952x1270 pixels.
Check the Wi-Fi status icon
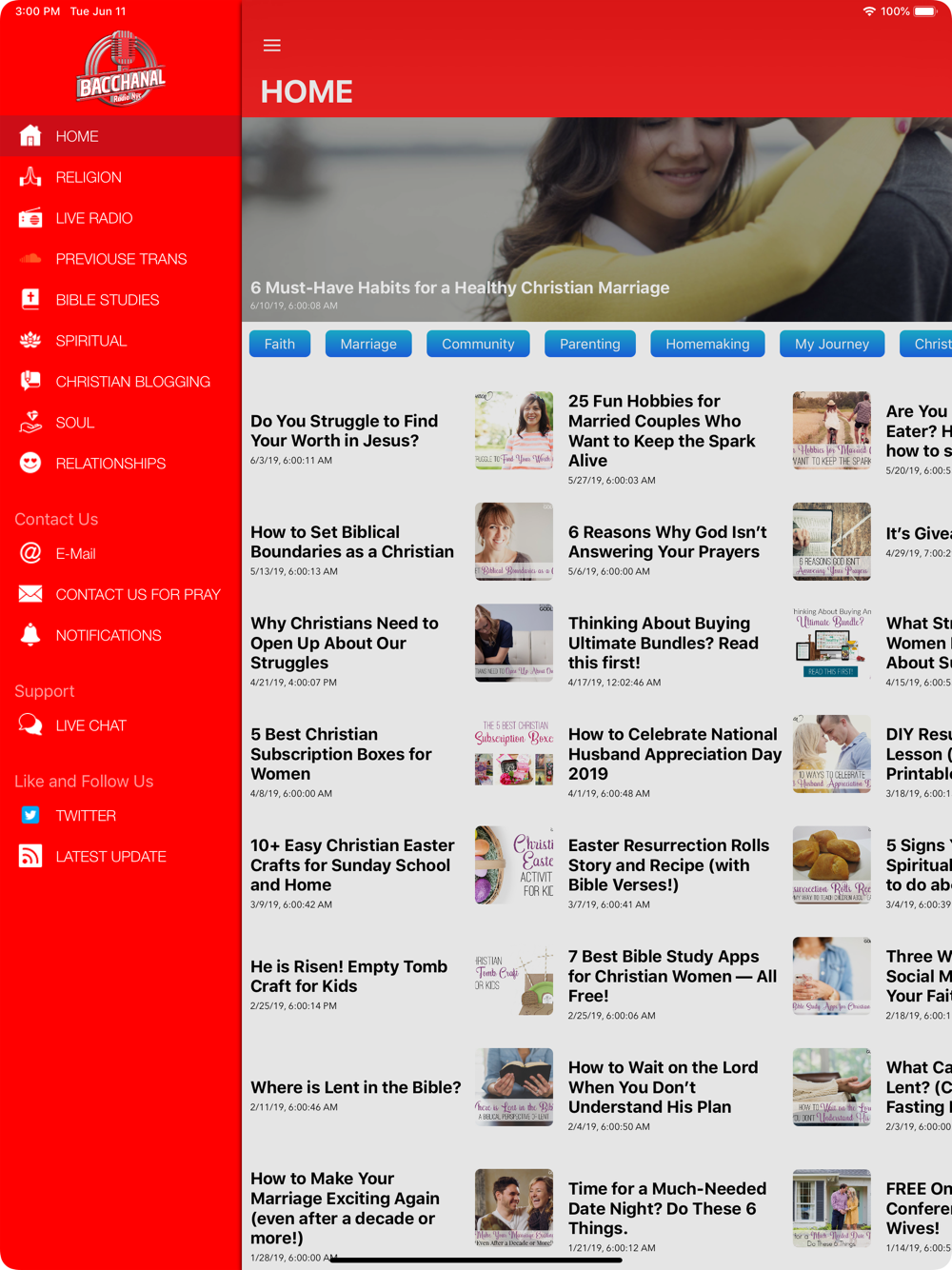pos(869,11)
